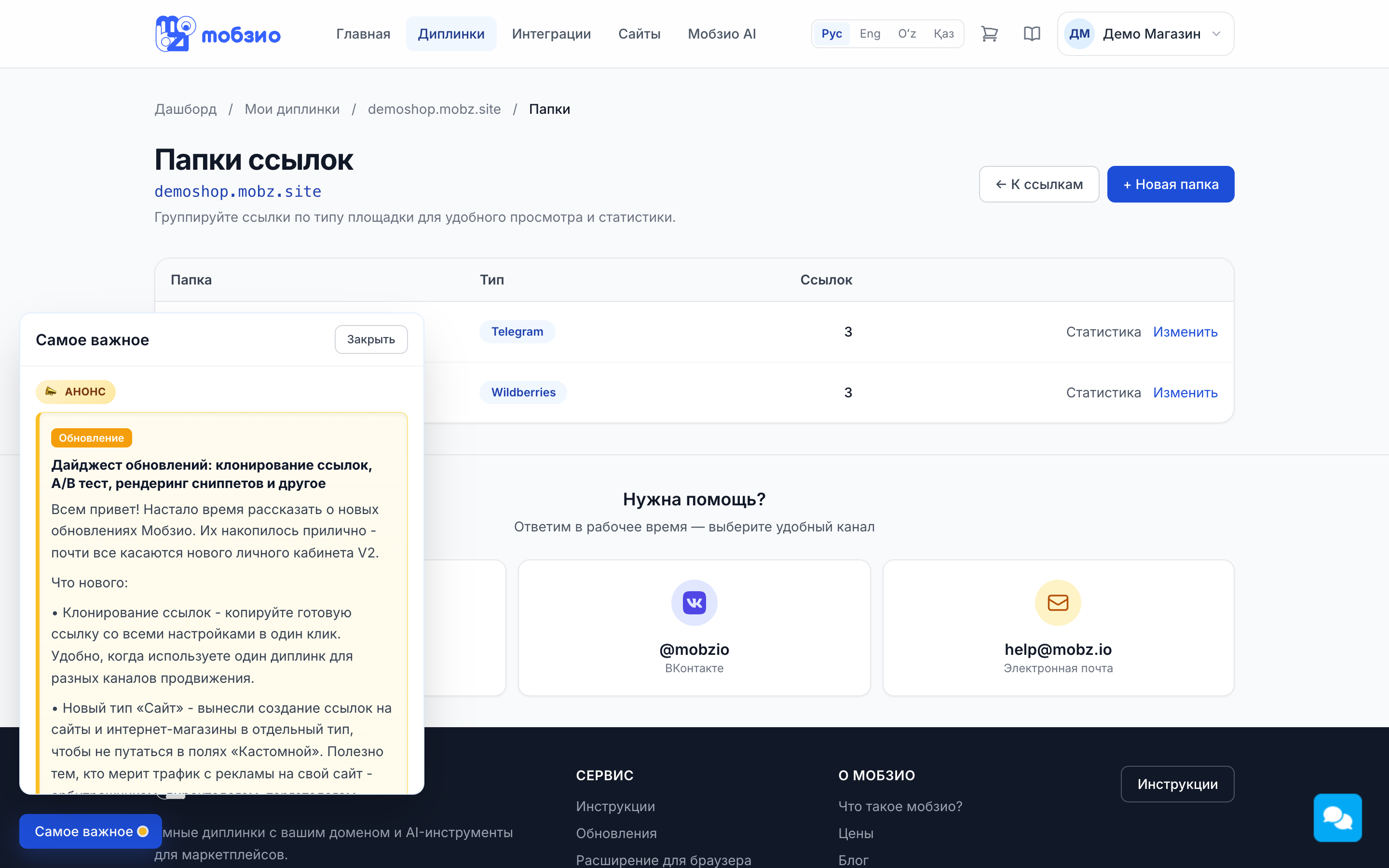Open Расширение для браузера footer link
Image resolution: width=1389 pixels, height=868 pixels.
[664, 860]
